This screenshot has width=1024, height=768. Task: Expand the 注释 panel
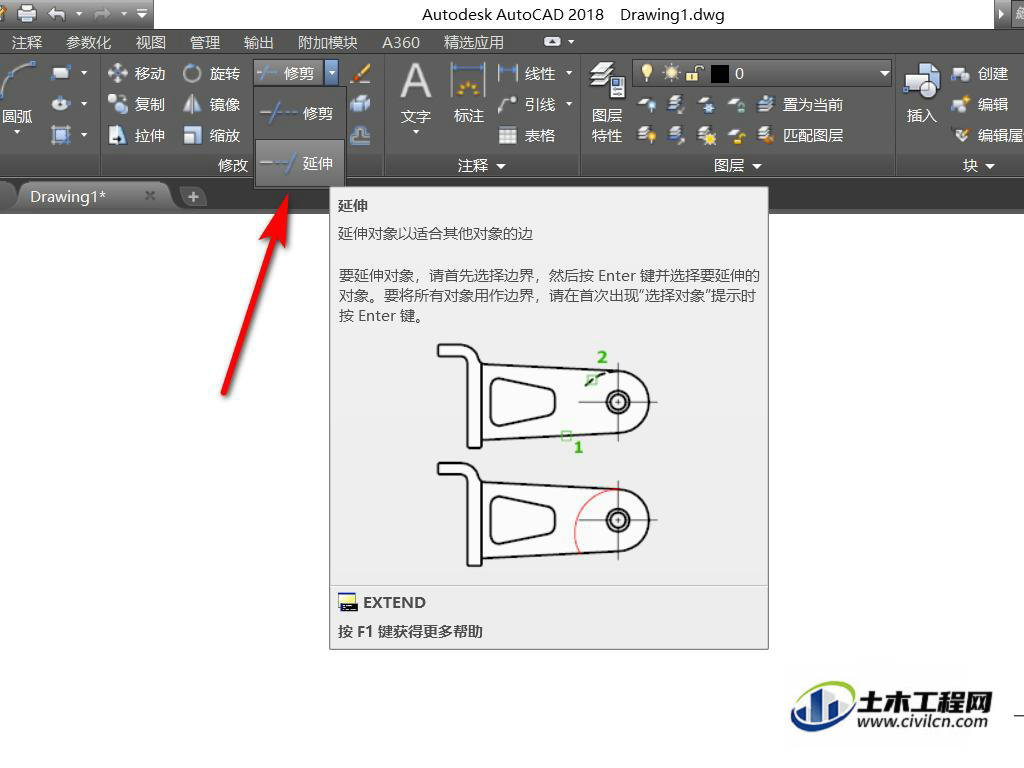point(481,166)
